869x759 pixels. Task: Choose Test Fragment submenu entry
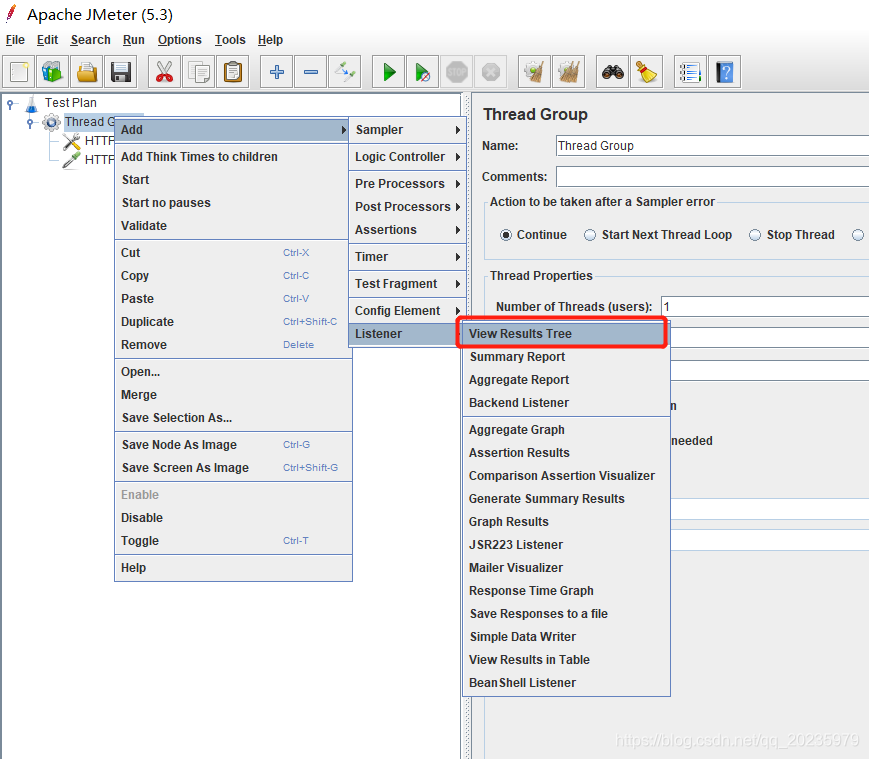pyautogui.click(x=407, y=284)
